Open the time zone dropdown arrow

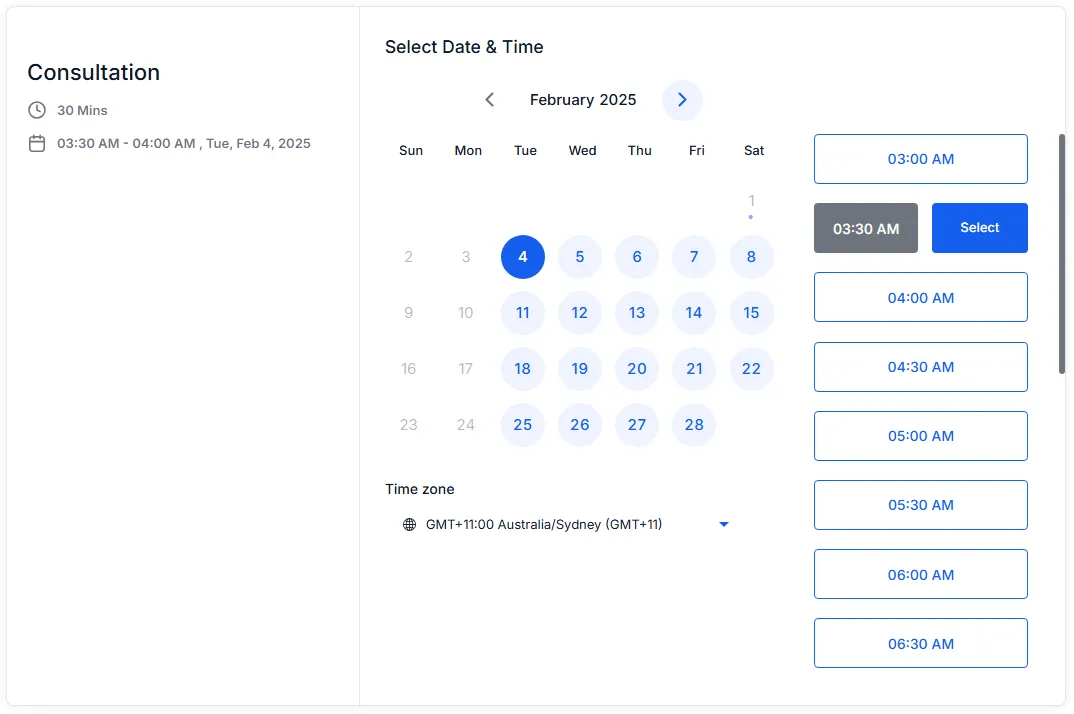[723, 525]
